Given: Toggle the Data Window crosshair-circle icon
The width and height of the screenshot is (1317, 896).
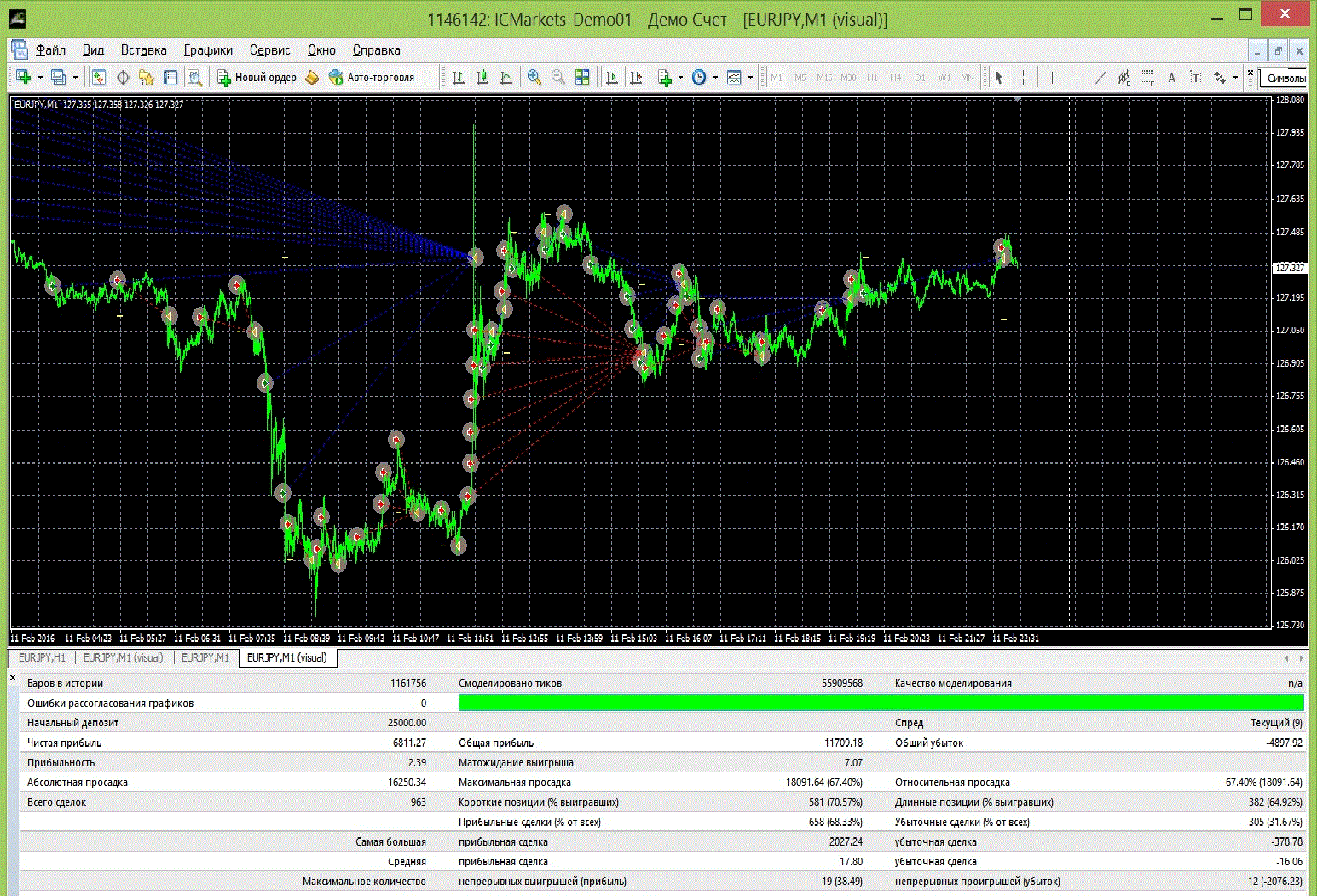Looking at the screenshot, I should click(123, 78).
